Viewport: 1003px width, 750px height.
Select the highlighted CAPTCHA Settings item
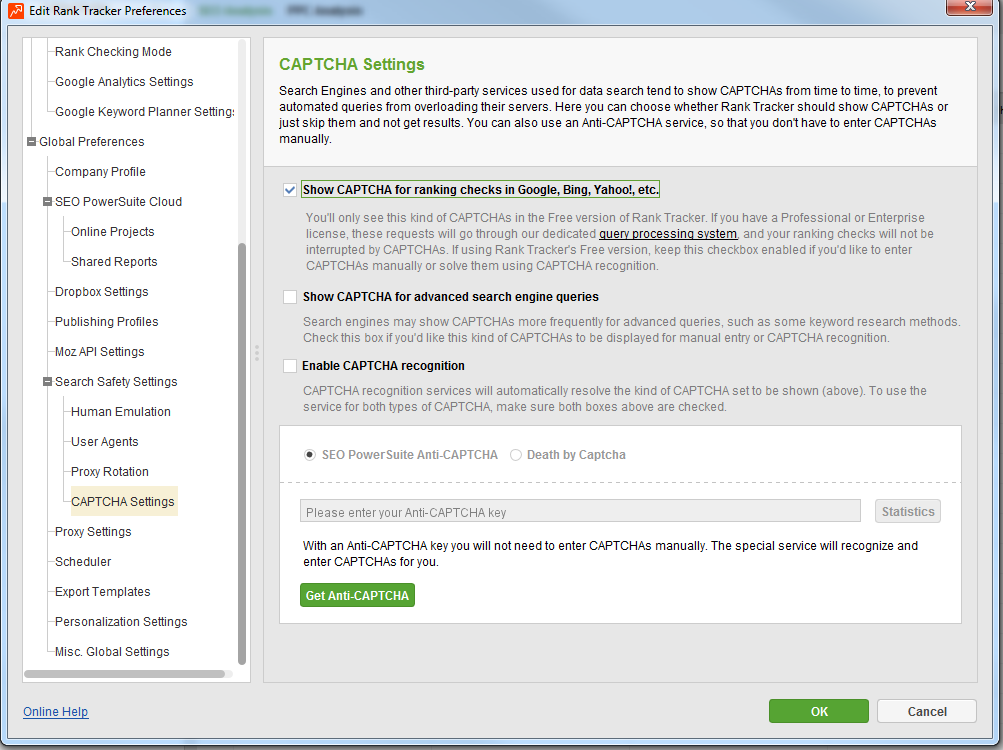123,502
